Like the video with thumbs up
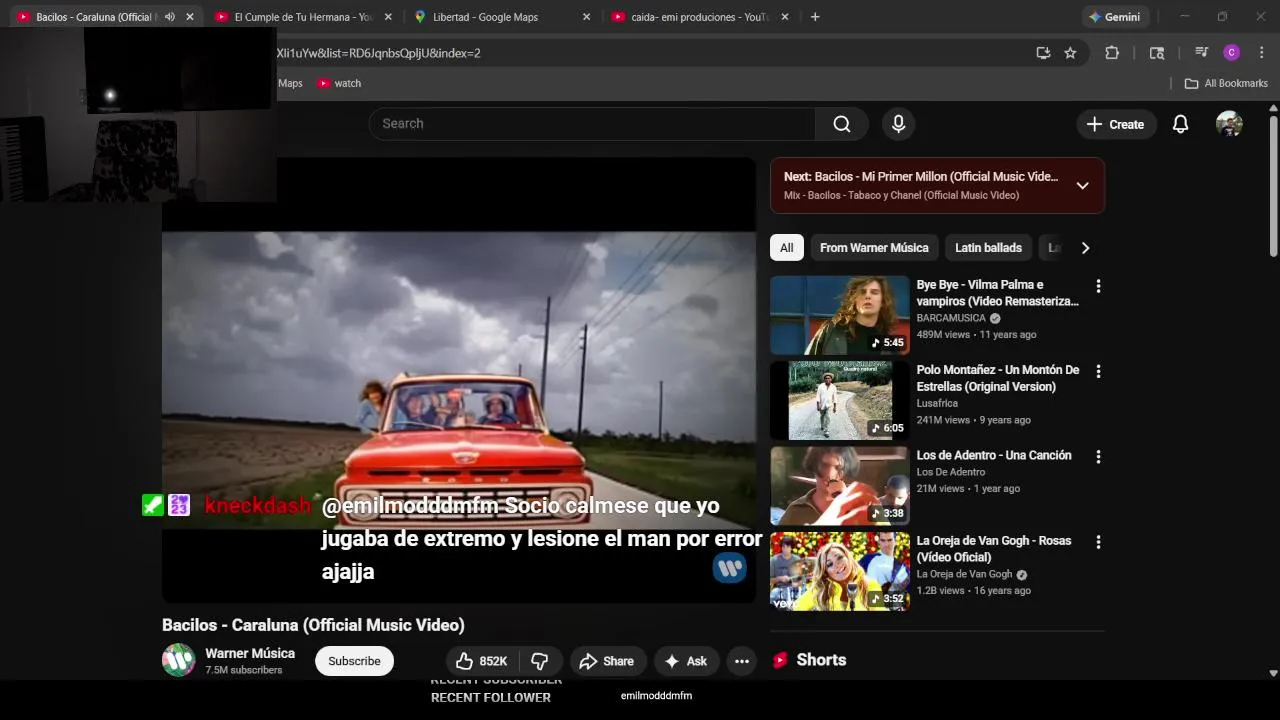 (x=481, y=661)
